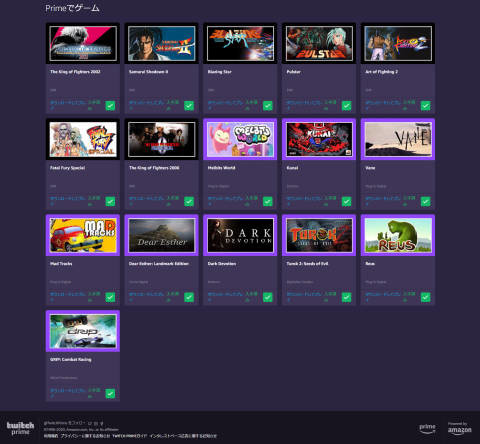
Task: Click the green checkmark on Dear Esther: Landmark Edition
Action: [x=189, y=297]
